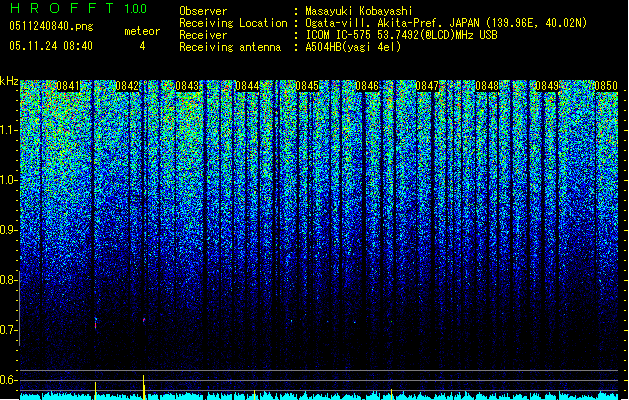This screenshot has width=629, height=400.
Task: Click the red meteor echo after 0841
Action: tap(95, 324)
